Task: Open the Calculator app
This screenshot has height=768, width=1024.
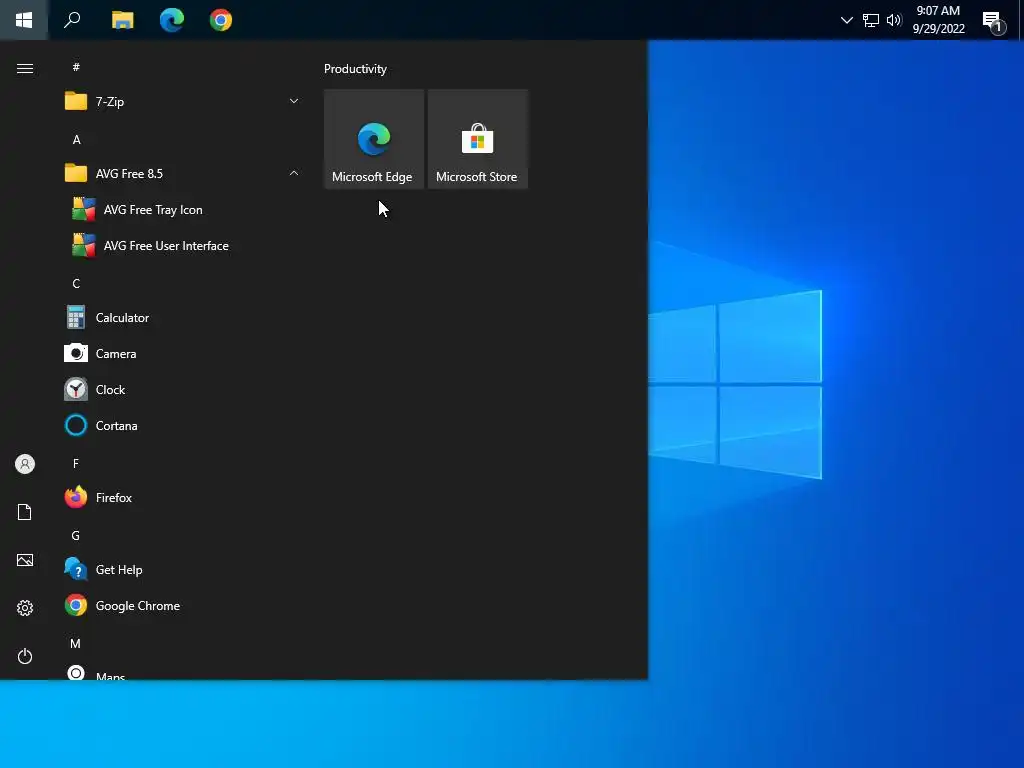Action: [x=182, y=317]
